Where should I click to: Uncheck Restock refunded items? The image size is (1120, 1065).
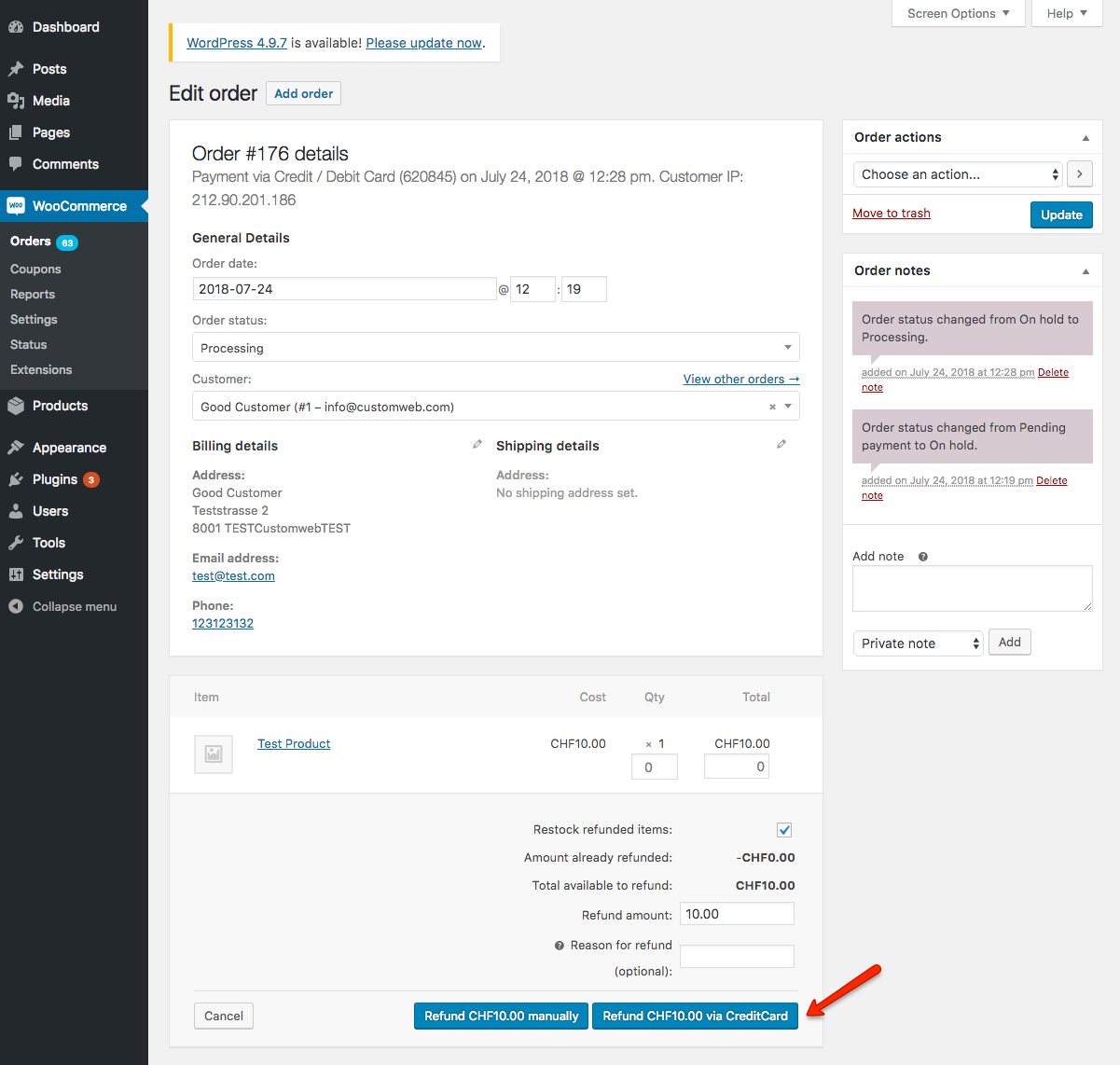coord(784,829)
